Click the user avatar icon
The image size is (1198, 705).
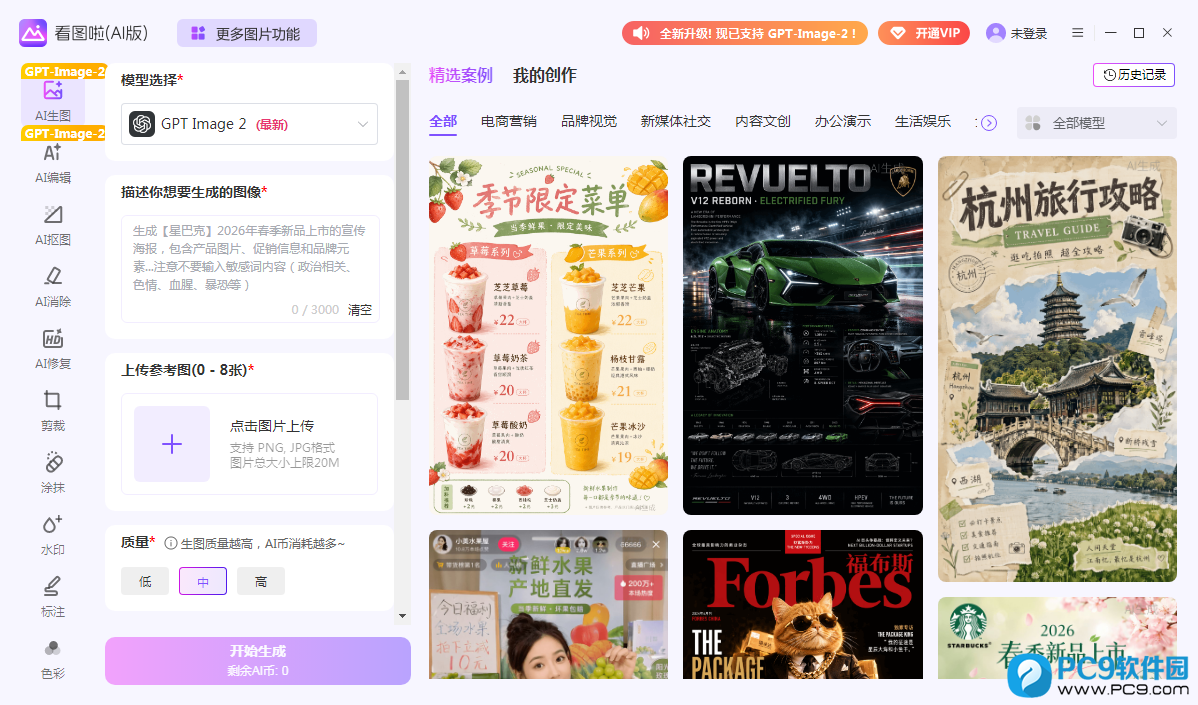996,33
